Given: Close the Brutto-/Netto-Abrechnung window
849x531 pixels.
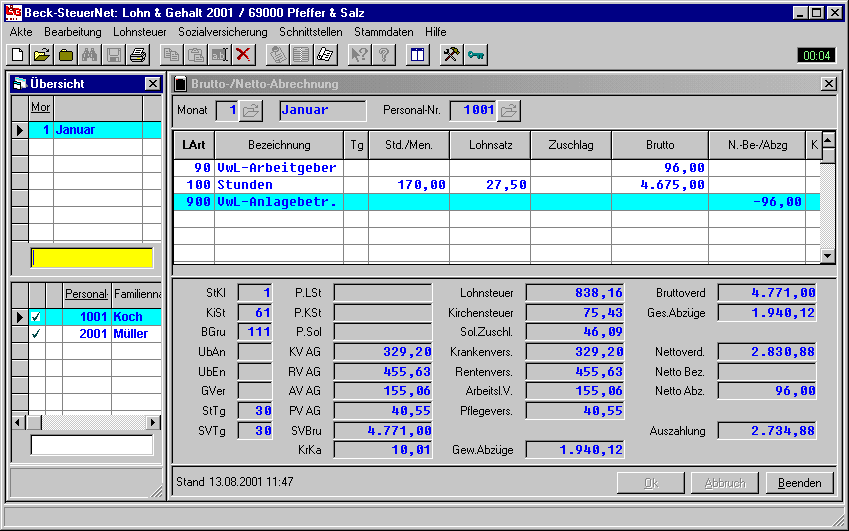Looking at the screenshot, I should [828, 84].
